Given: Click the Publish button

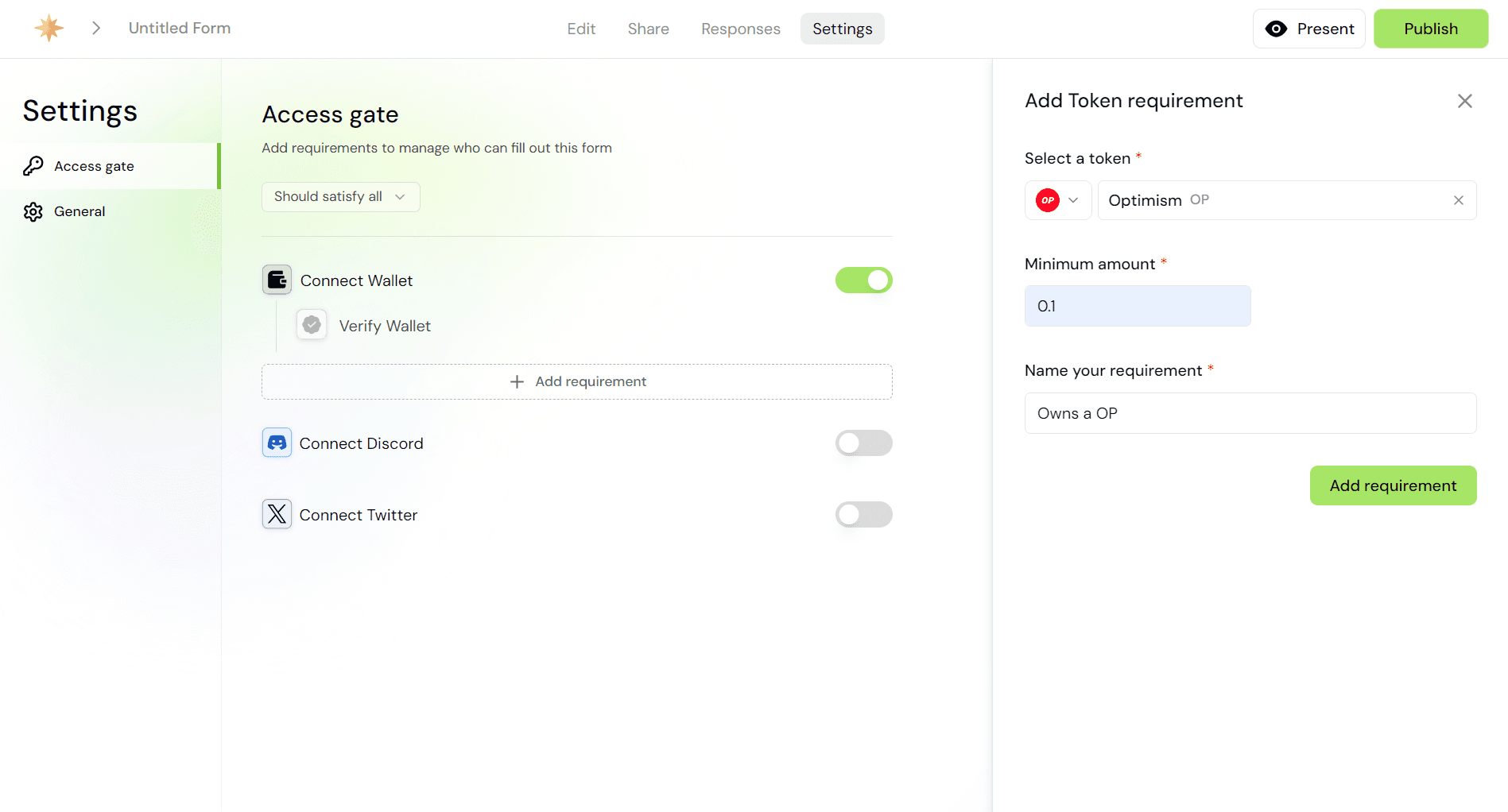Looking at the screenshot, I should click(x=1431, y=29).
